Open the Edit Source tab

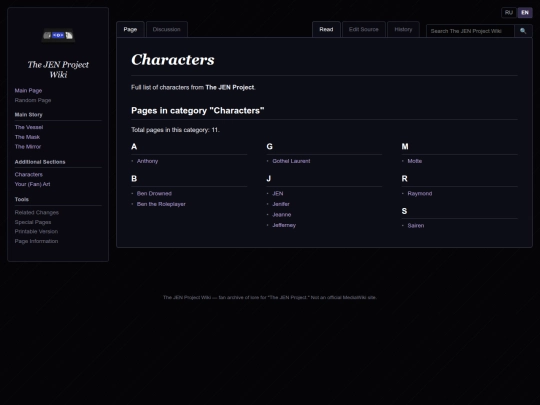point(364,29)
